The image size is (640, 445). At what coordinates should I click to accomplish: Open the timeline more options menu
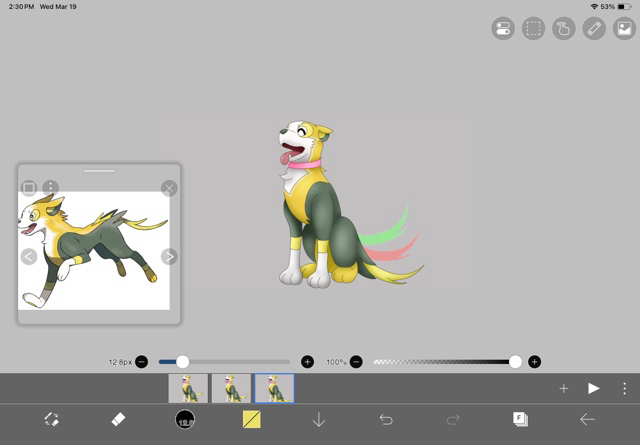pos(624,388)
